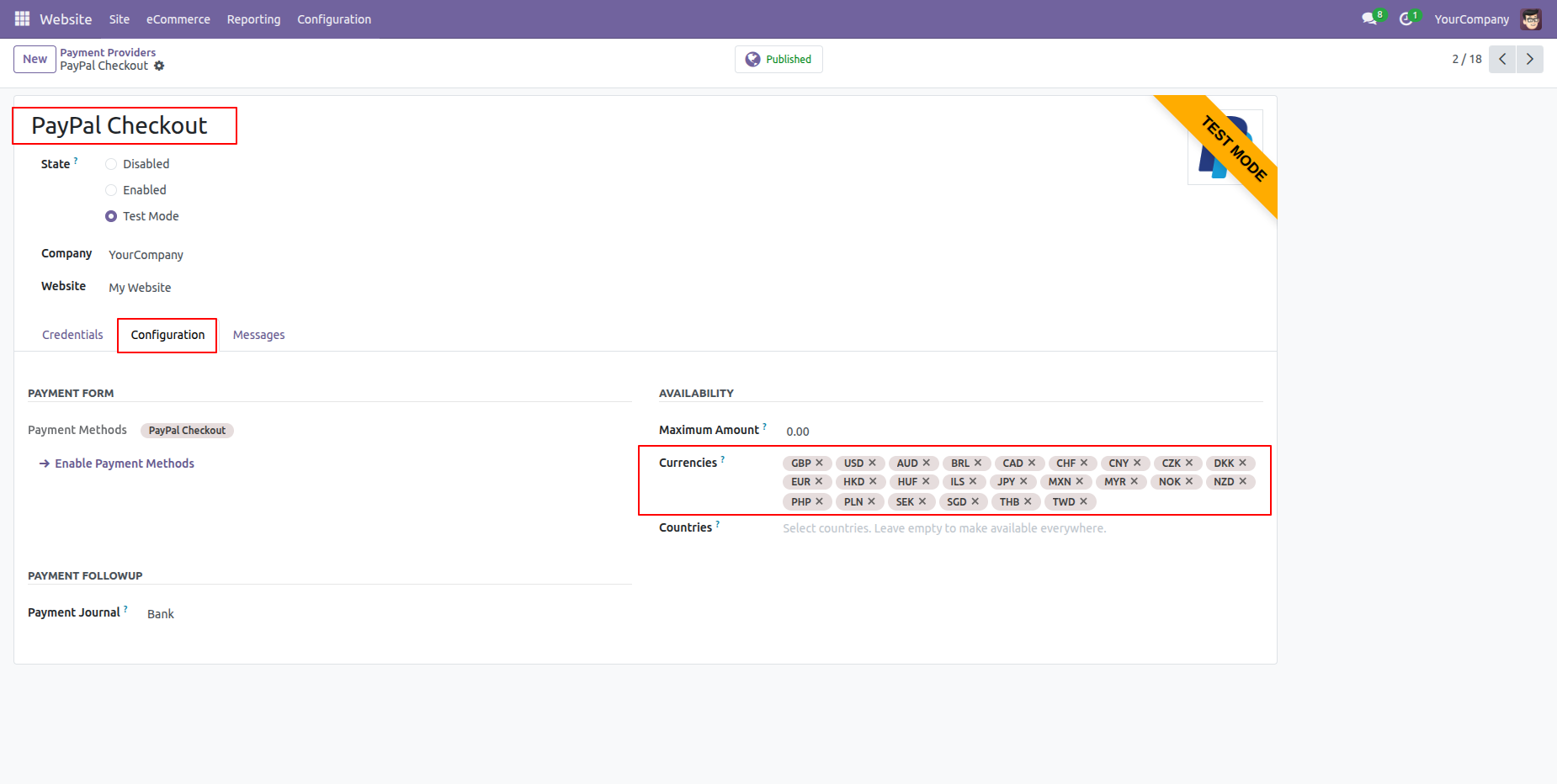
Task: Click the 2 / 18 pager counter
Action: [1467, 59]
